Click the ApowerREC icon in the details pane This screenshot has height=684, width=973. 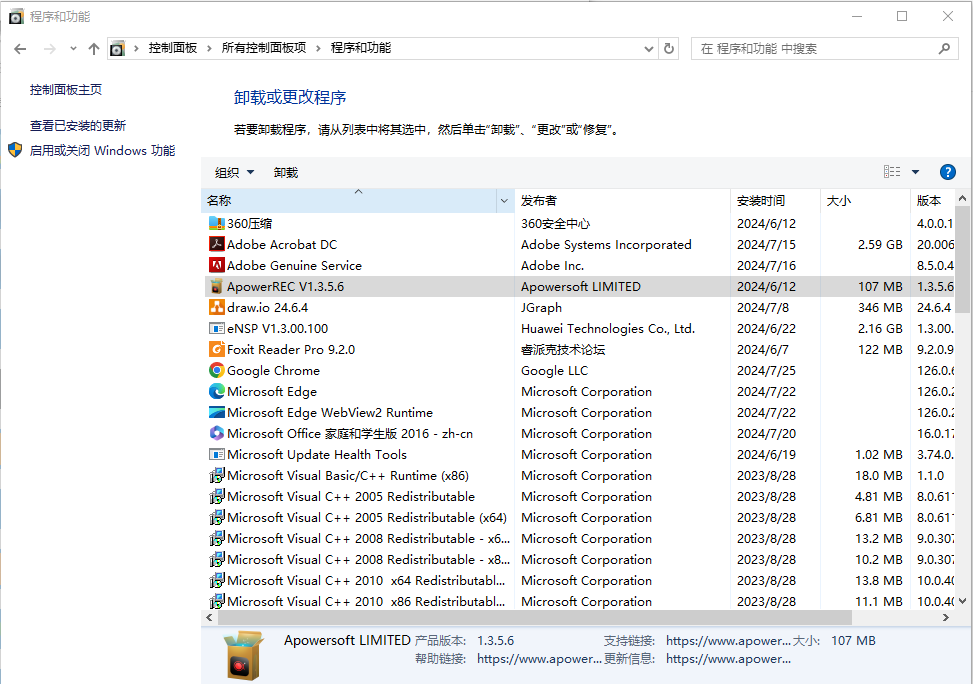(242, 653)
